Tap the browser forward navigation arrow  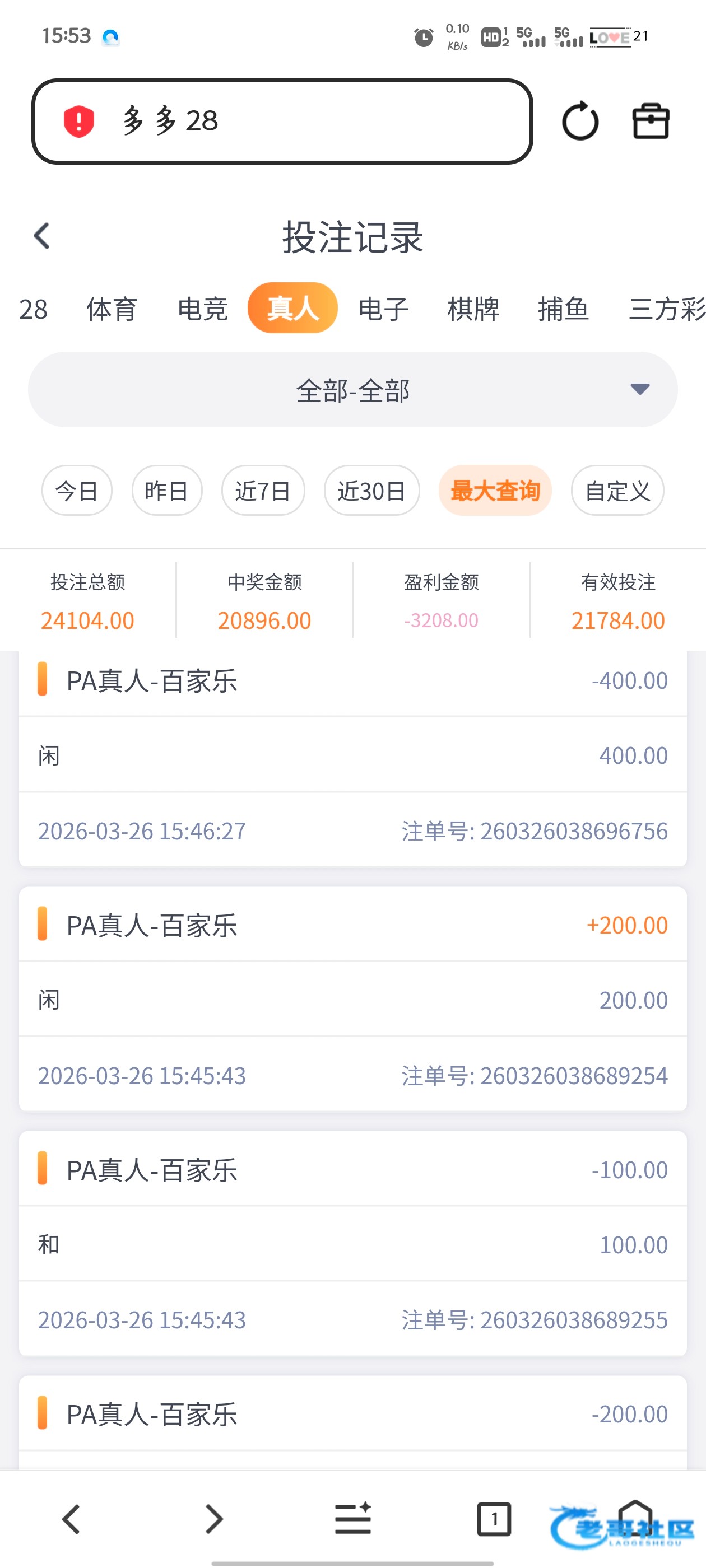[213, 1519]
